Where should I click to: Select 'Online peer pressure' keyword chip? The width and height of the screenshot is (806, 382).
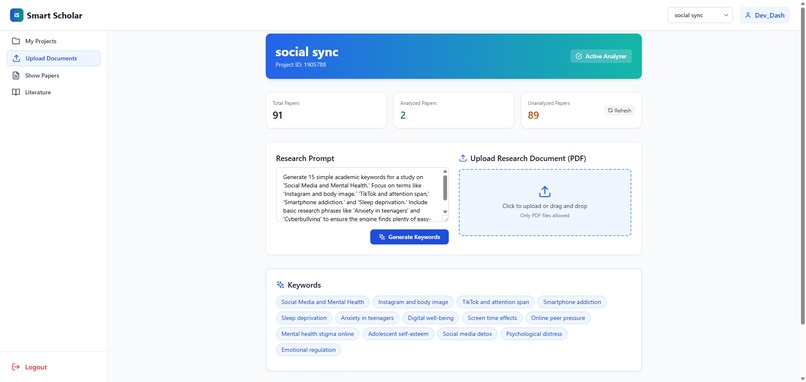(558, 318)
